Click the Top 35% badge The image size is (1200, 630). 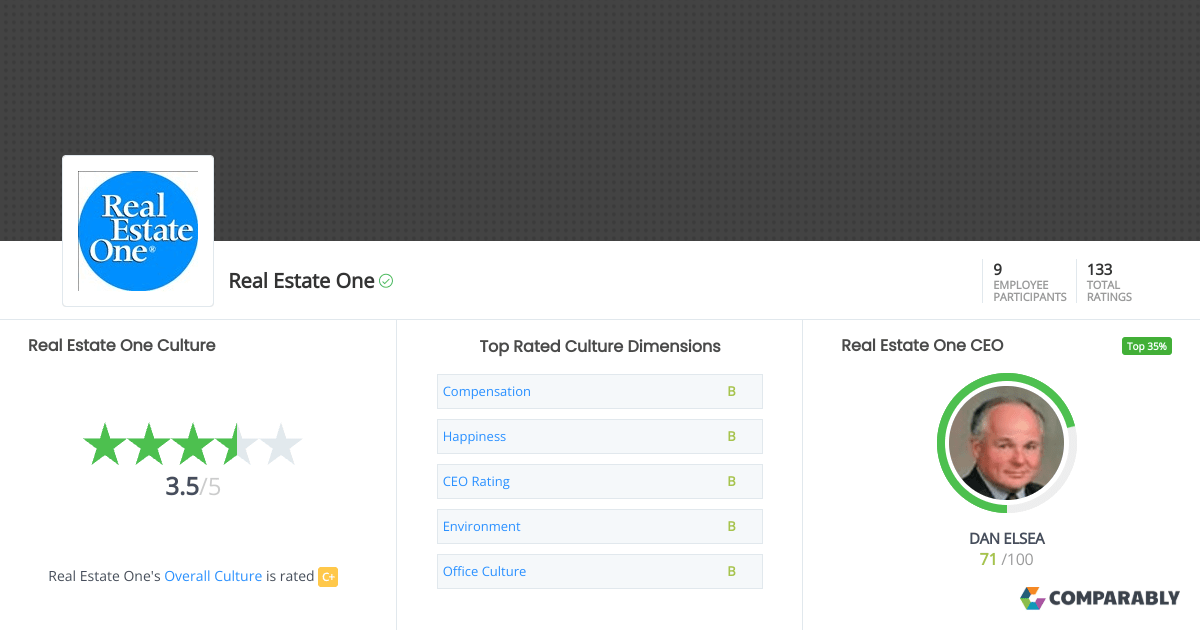tap(1146, 345)
